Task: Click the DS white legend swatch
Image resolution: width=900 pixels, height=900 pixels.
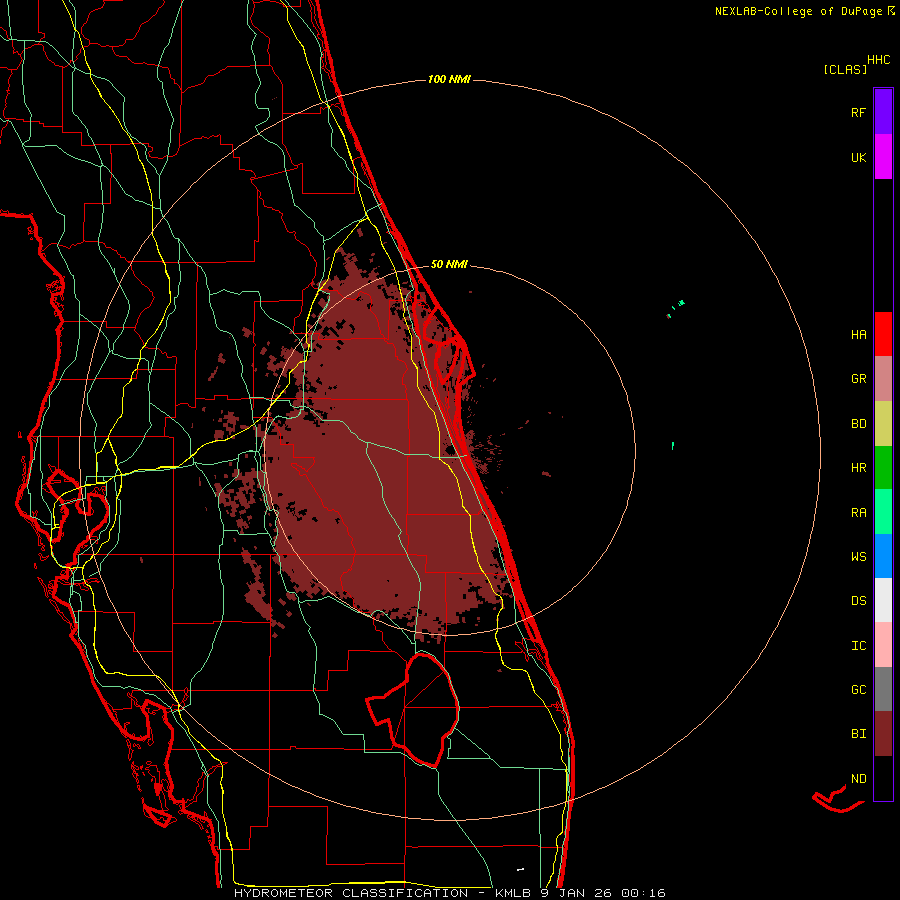Action: pyautogui.click(x=883, y=600)
